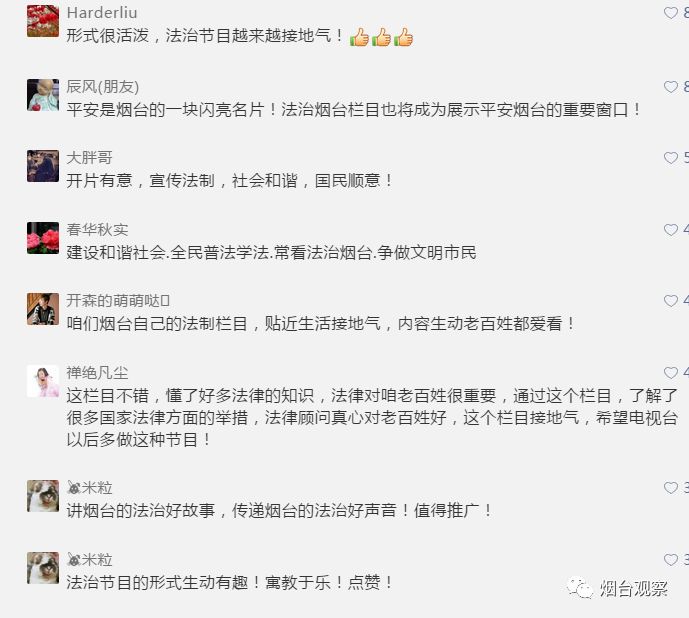Tap the heart beside 禅绝凡尘's comment
Viewport: 689px width, 618px height.
(671, 373)
